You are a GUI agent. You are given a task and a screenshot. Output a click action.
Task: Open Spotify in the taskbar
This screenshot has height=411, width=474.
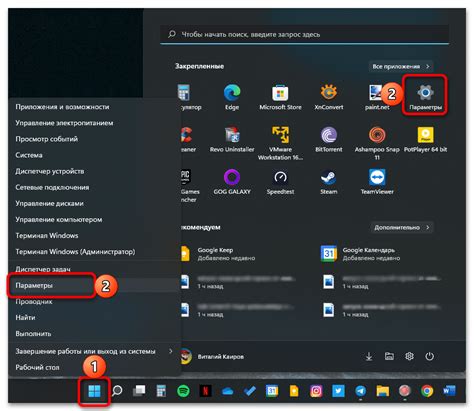click(x=183, y=390)
